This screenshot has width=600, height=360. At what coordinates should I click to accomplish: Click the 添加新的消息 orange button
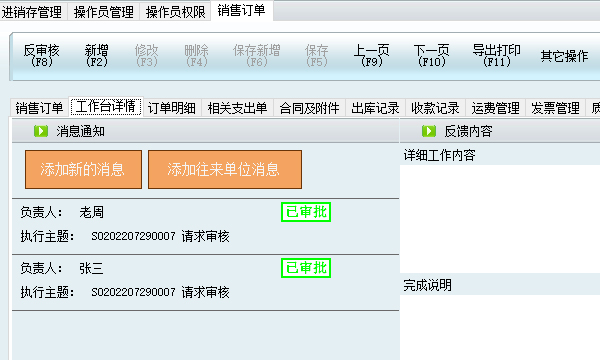83,169
